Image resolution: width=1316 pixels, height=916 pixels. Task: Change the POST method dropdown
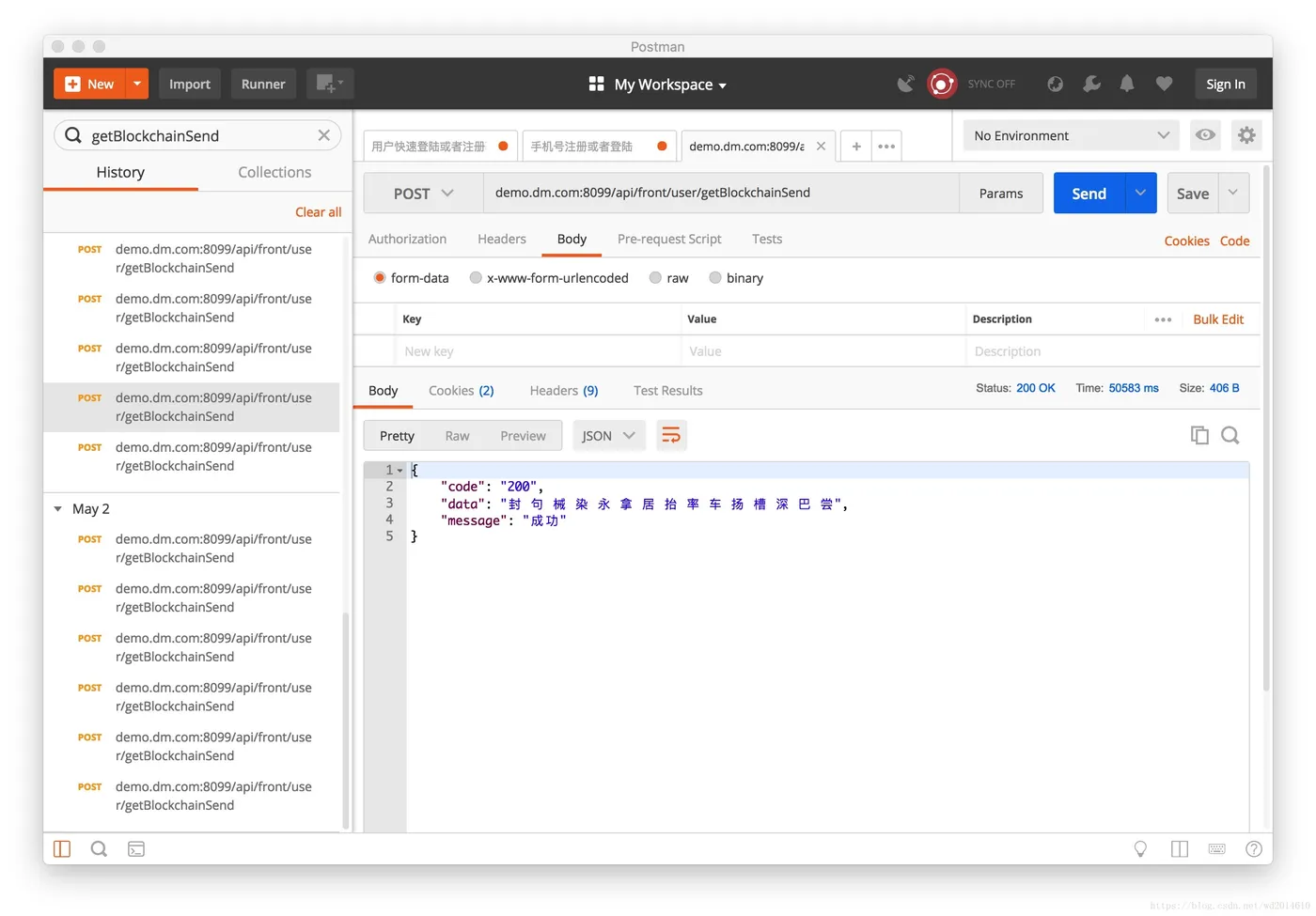click(x=423, y=193)
